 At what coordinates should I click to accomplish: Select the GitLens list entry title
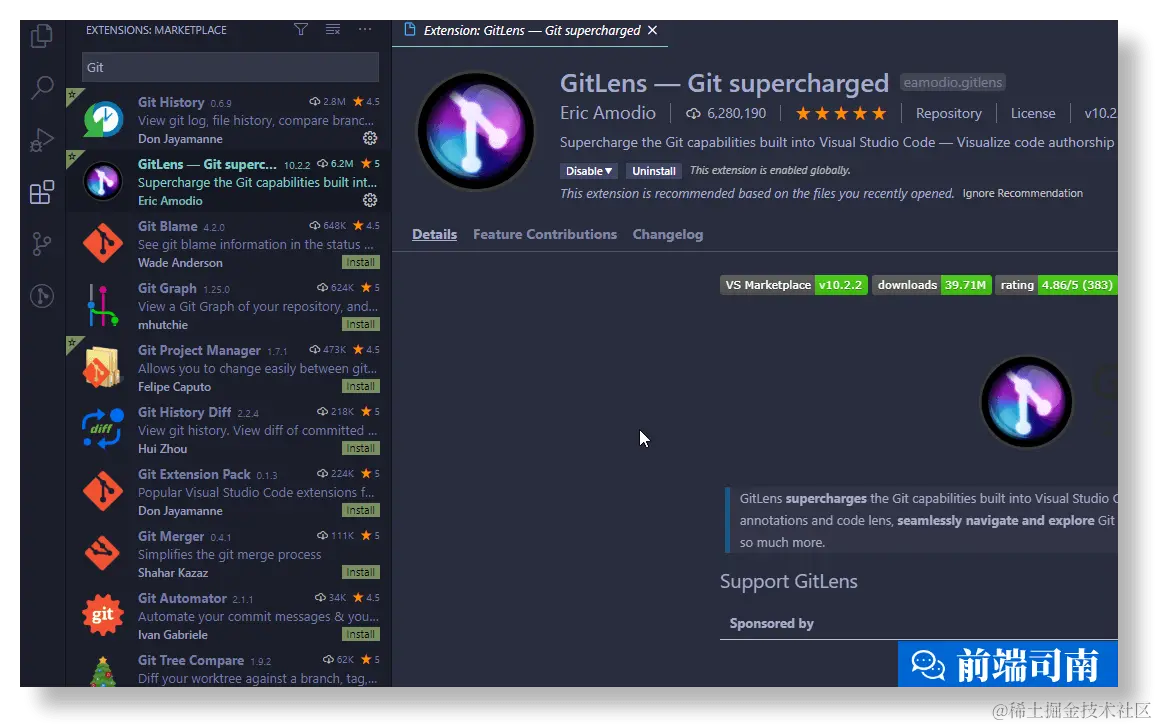coord(207,164)
